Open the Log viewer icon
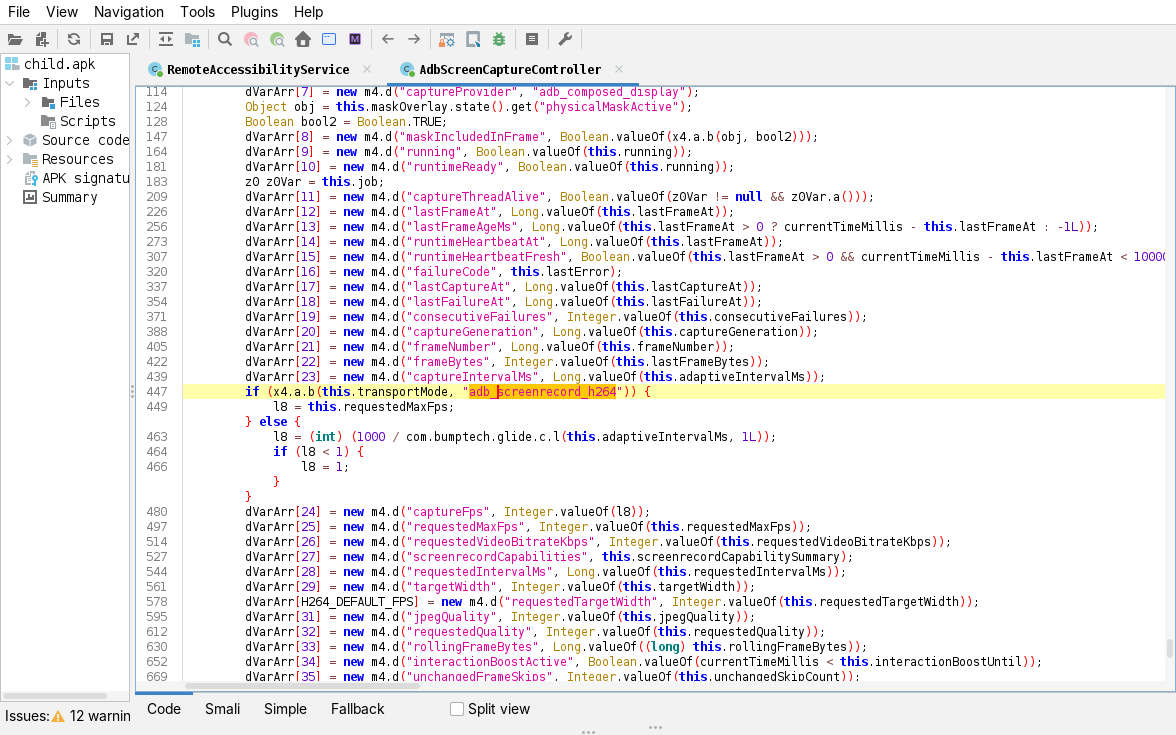The image size is (1176, 735). (532, 40)
